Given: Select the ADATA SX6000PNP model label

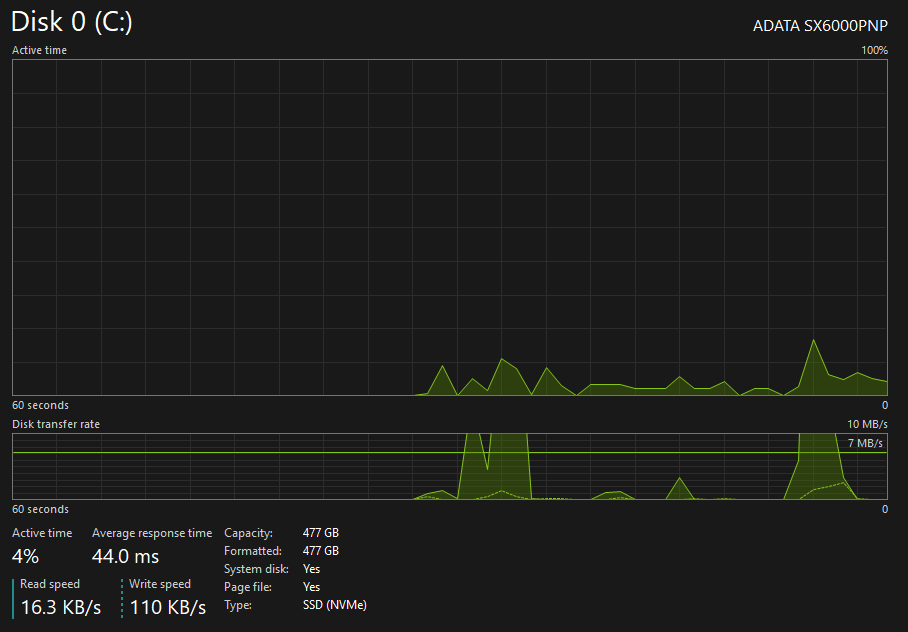Looking at the screenshot, I should (820, 26).
